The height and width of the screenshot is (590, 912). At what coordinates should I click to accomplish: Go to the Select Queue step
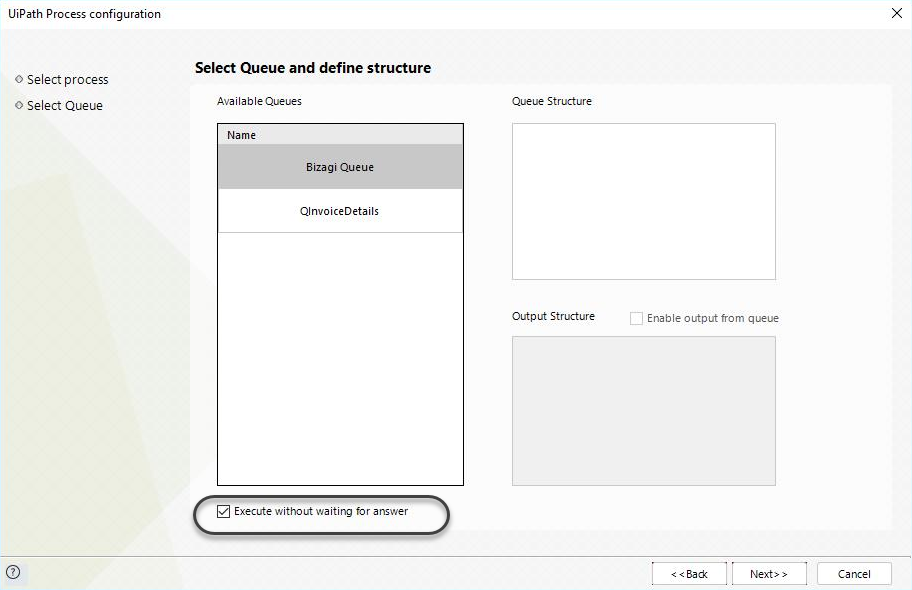pos(65,105)
